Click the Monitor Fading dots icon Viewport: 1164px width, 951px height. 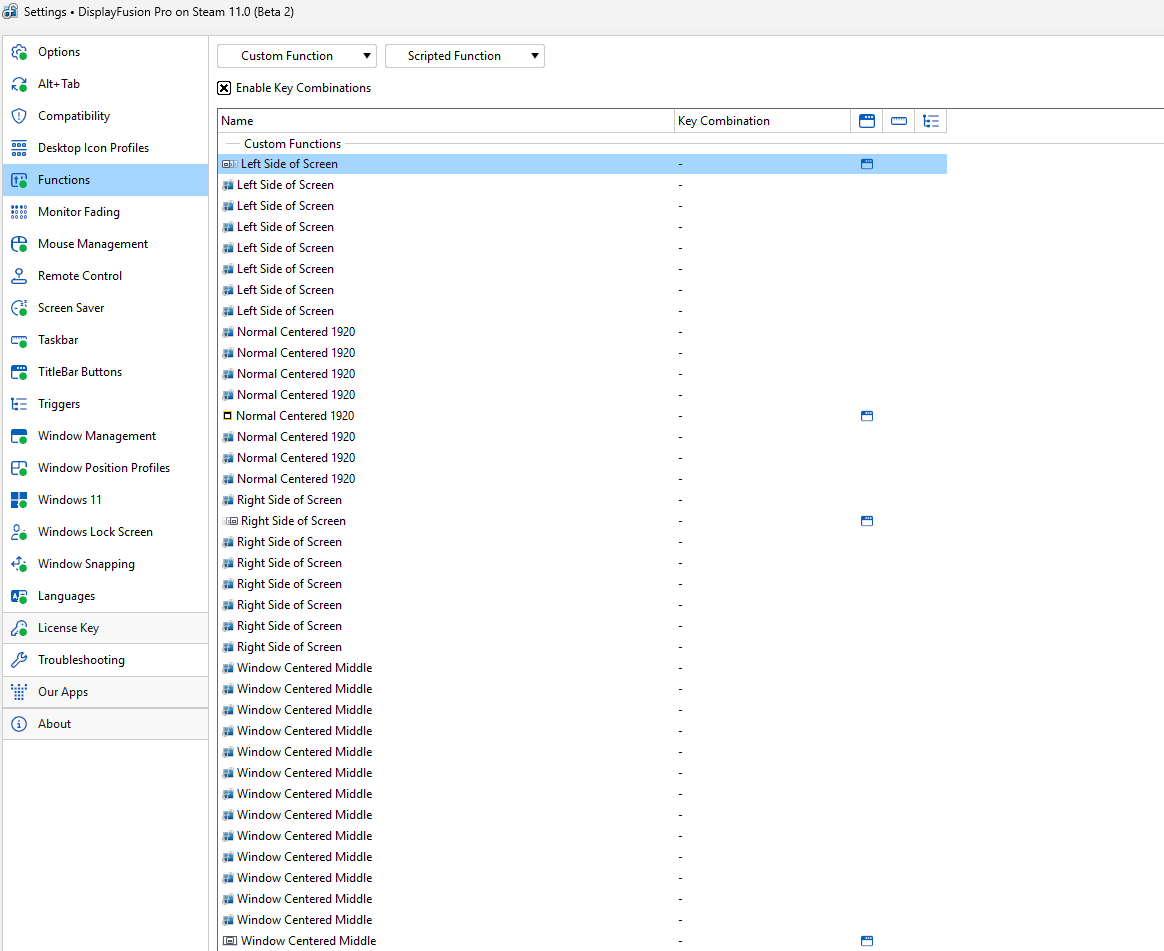(19, 212)
